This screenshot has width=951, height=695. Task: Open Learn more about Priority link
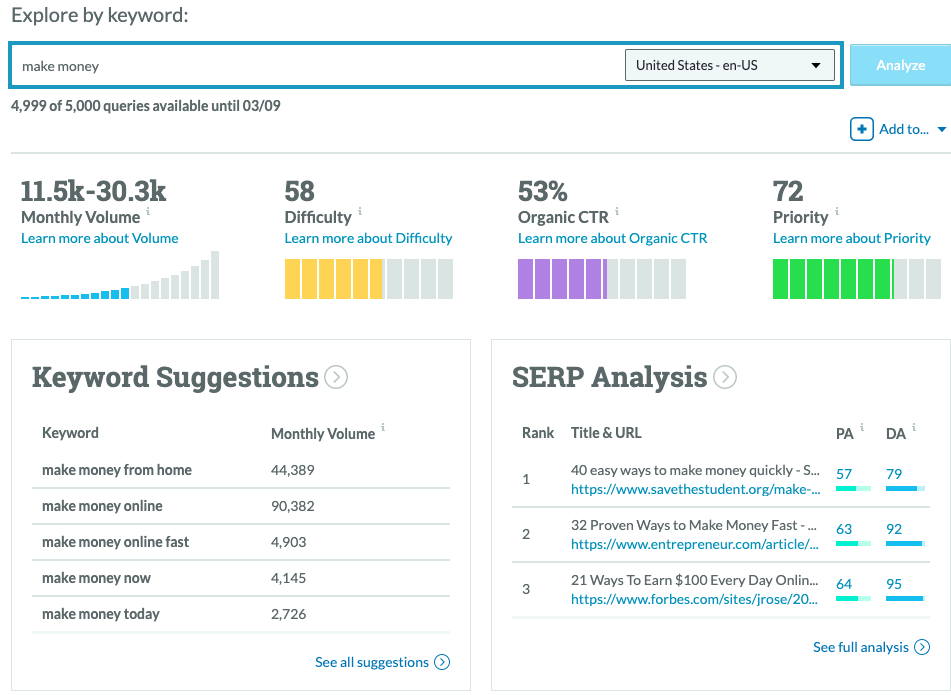click(852, 238)
